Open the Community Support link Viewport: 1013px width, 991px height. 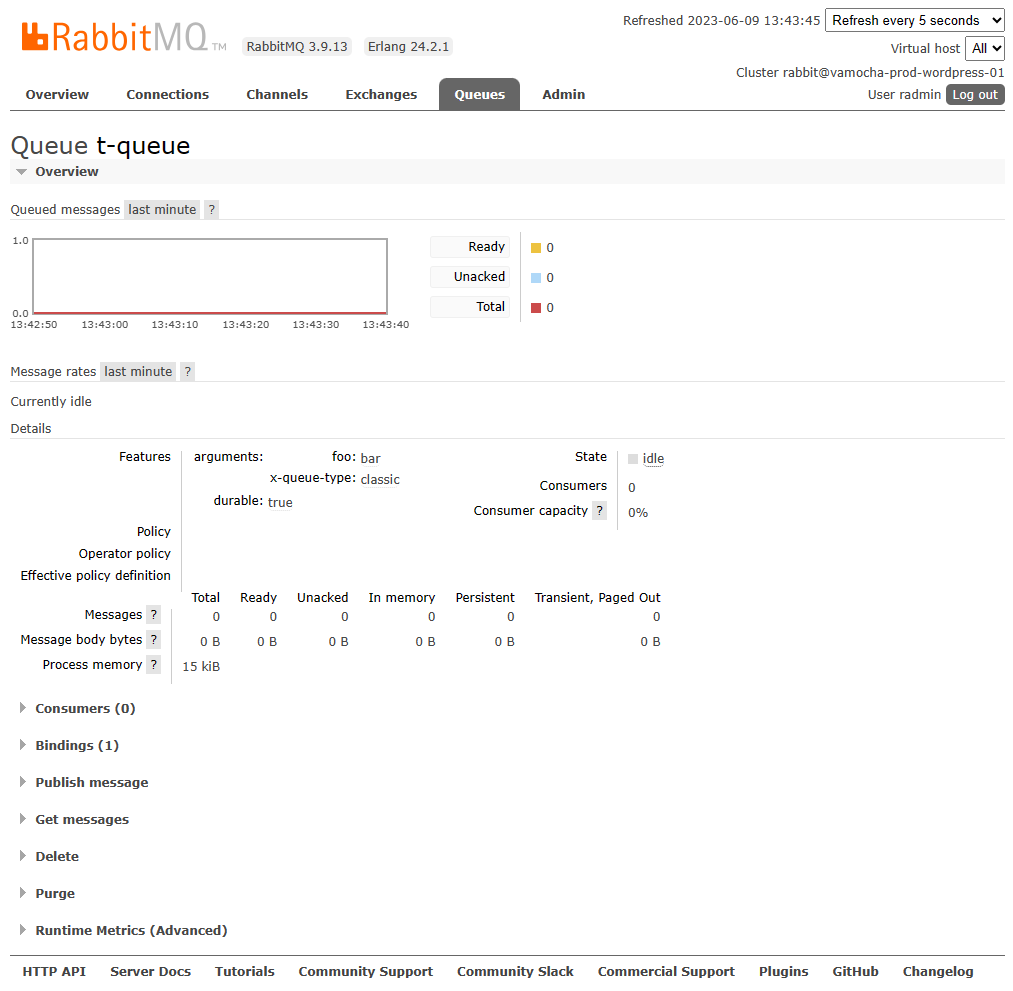coord(366,971)
